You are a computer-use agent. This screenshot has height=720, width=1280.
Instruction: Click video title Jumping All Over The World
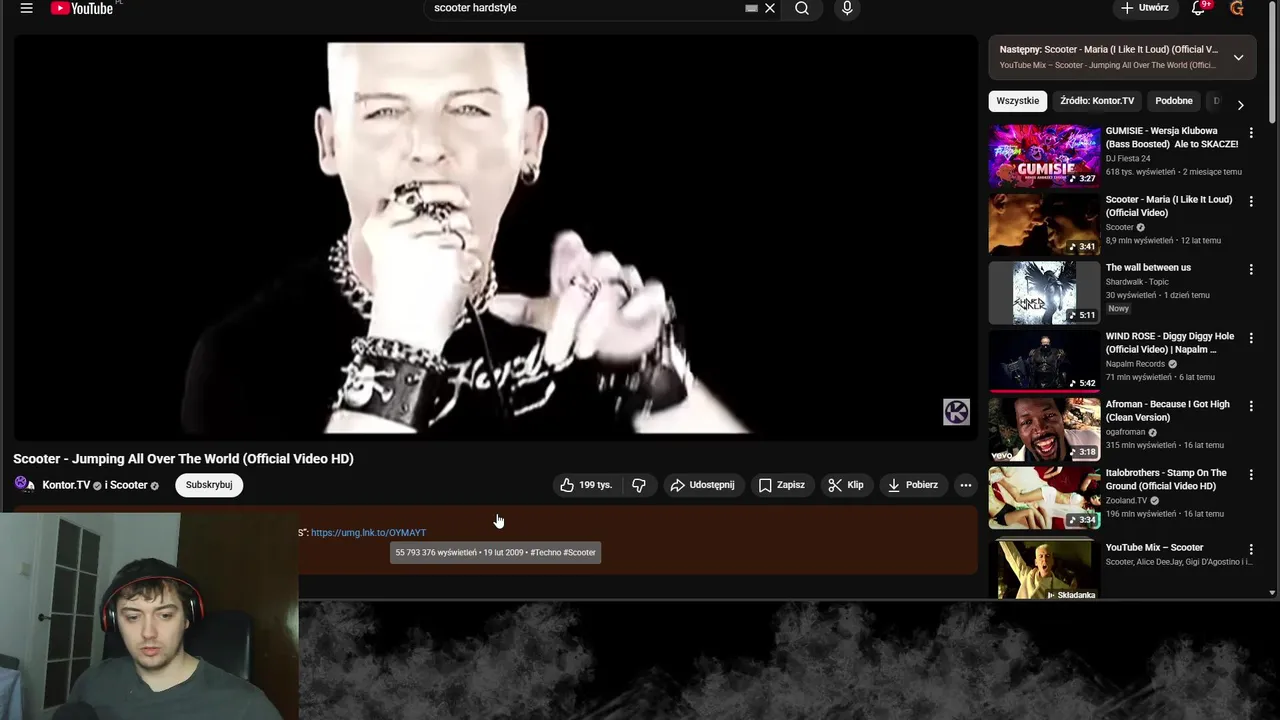pyautogui.click(x=183, y=459)
